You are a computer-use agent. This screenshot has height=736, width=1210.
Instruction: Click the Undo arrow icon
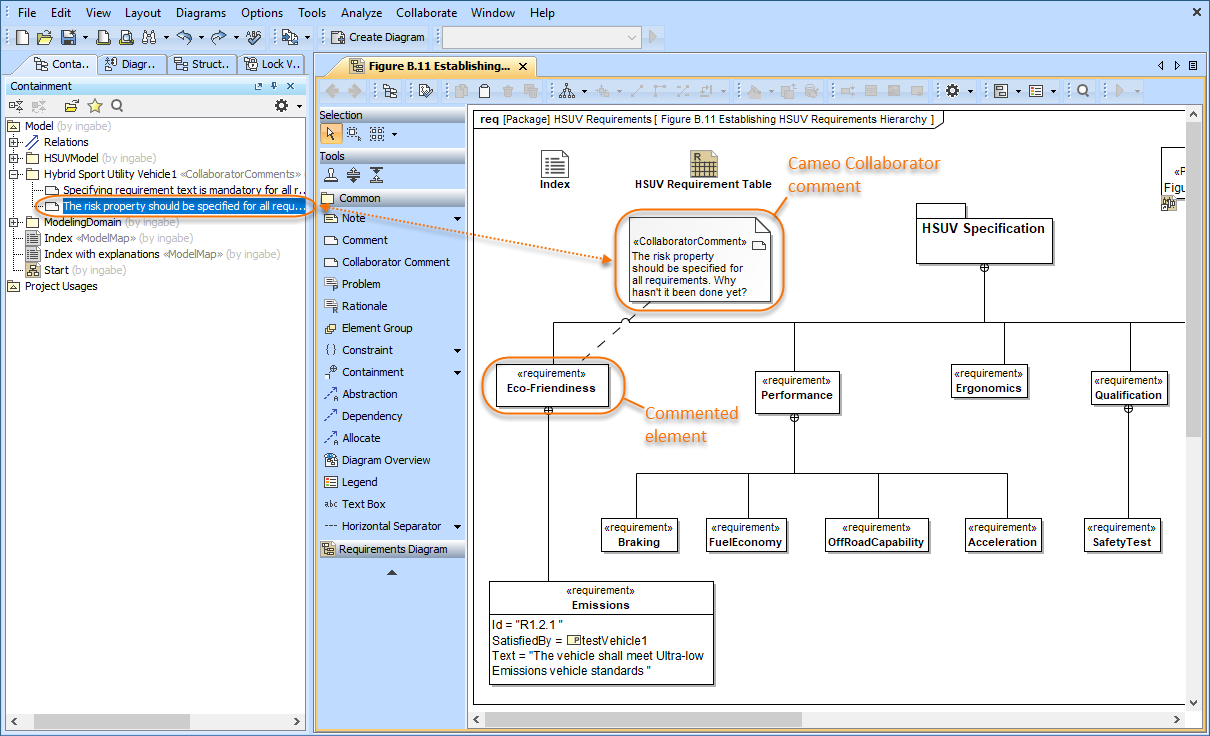184,37
